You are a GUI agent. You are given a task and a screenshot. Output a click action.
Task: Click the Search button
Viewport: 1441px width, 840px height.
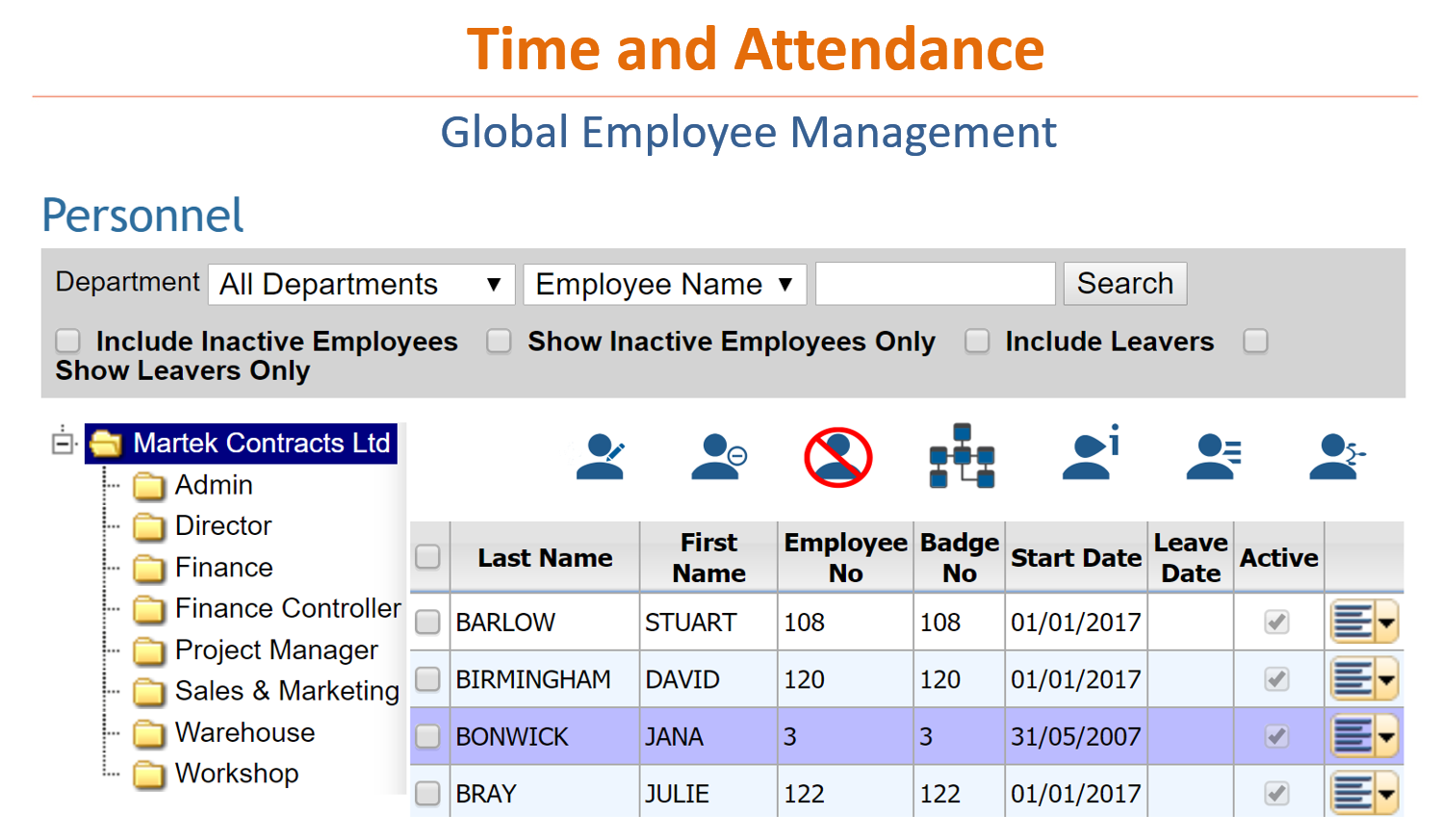coord(1124,283)
